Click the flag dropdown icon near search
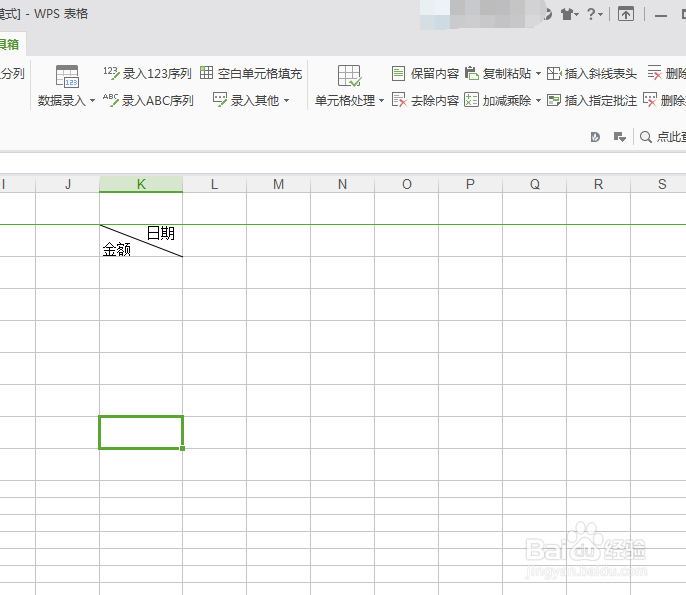 tap(620, 137)
